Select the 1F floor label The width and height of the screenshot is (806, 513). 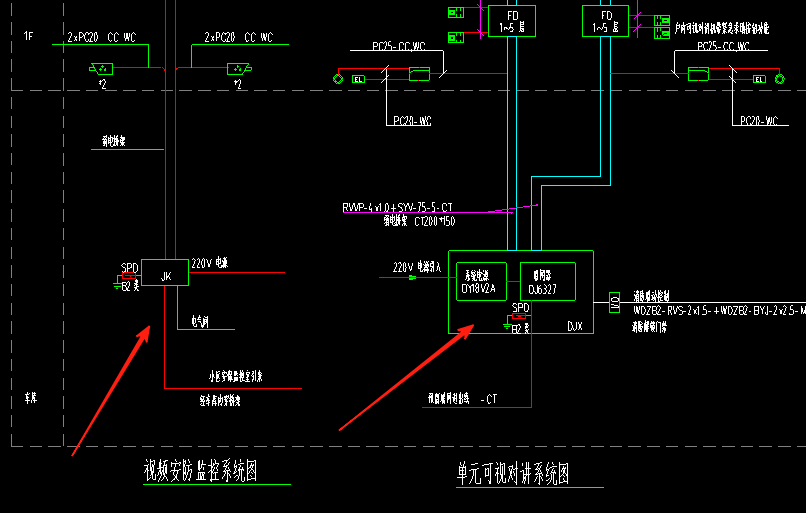(x=28, y=36)
